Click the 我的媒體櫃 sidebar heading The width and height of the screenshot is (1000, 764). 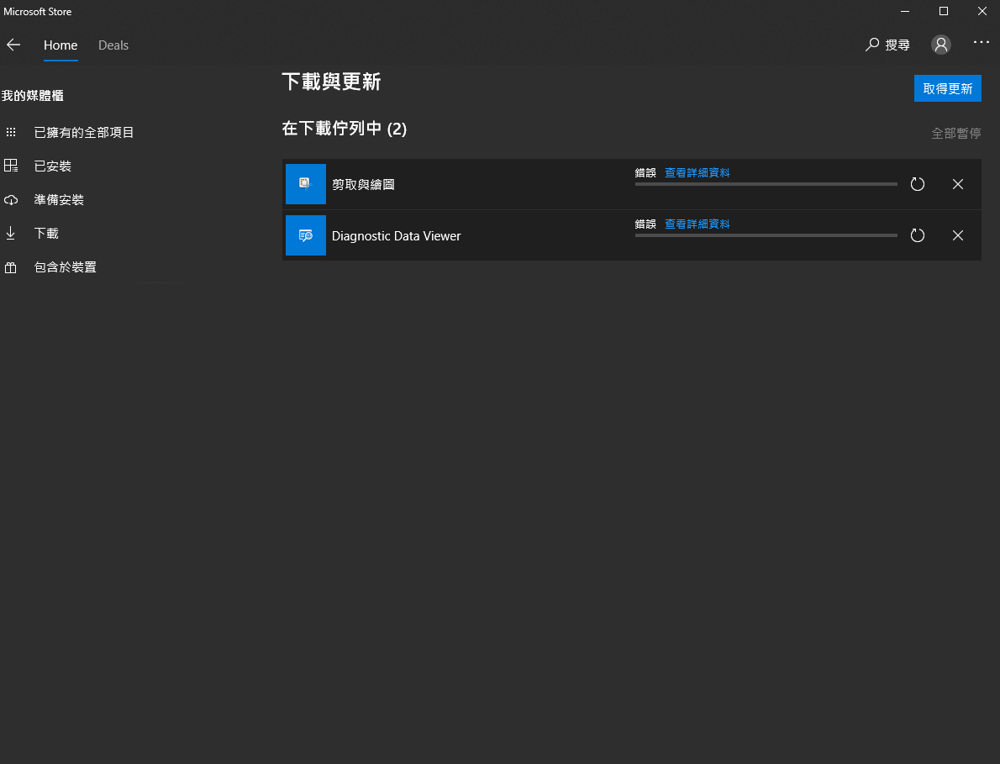click(x=33, y=96)
